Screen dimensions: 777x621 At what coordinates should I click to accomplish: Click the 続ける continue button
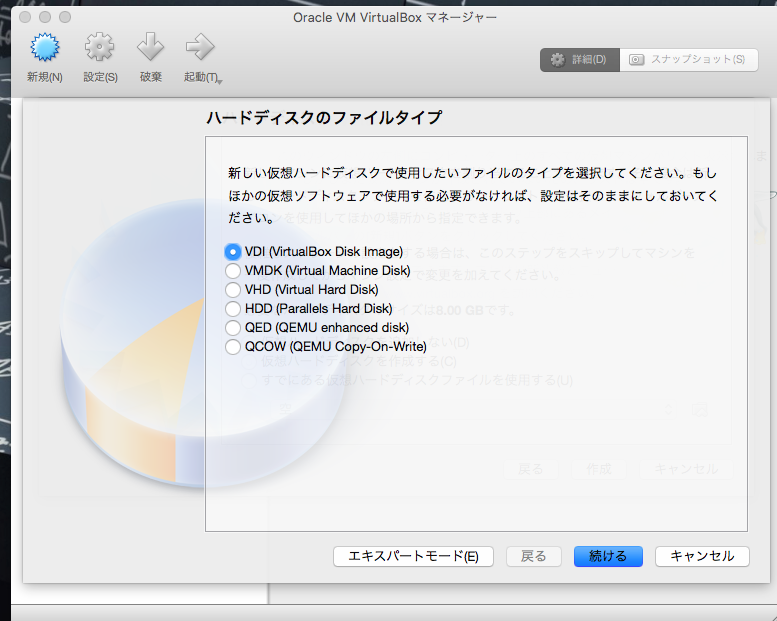608,557
